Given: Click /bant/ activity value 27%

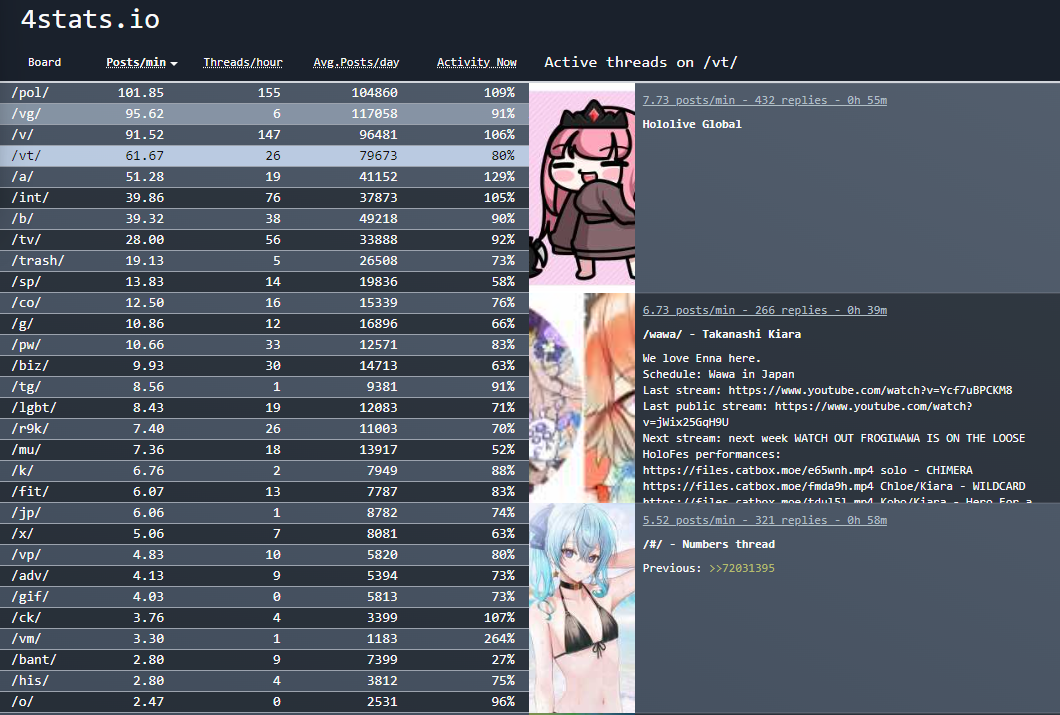Looking at the screenshot, I should pyautogui.click(x=503, y=659).
